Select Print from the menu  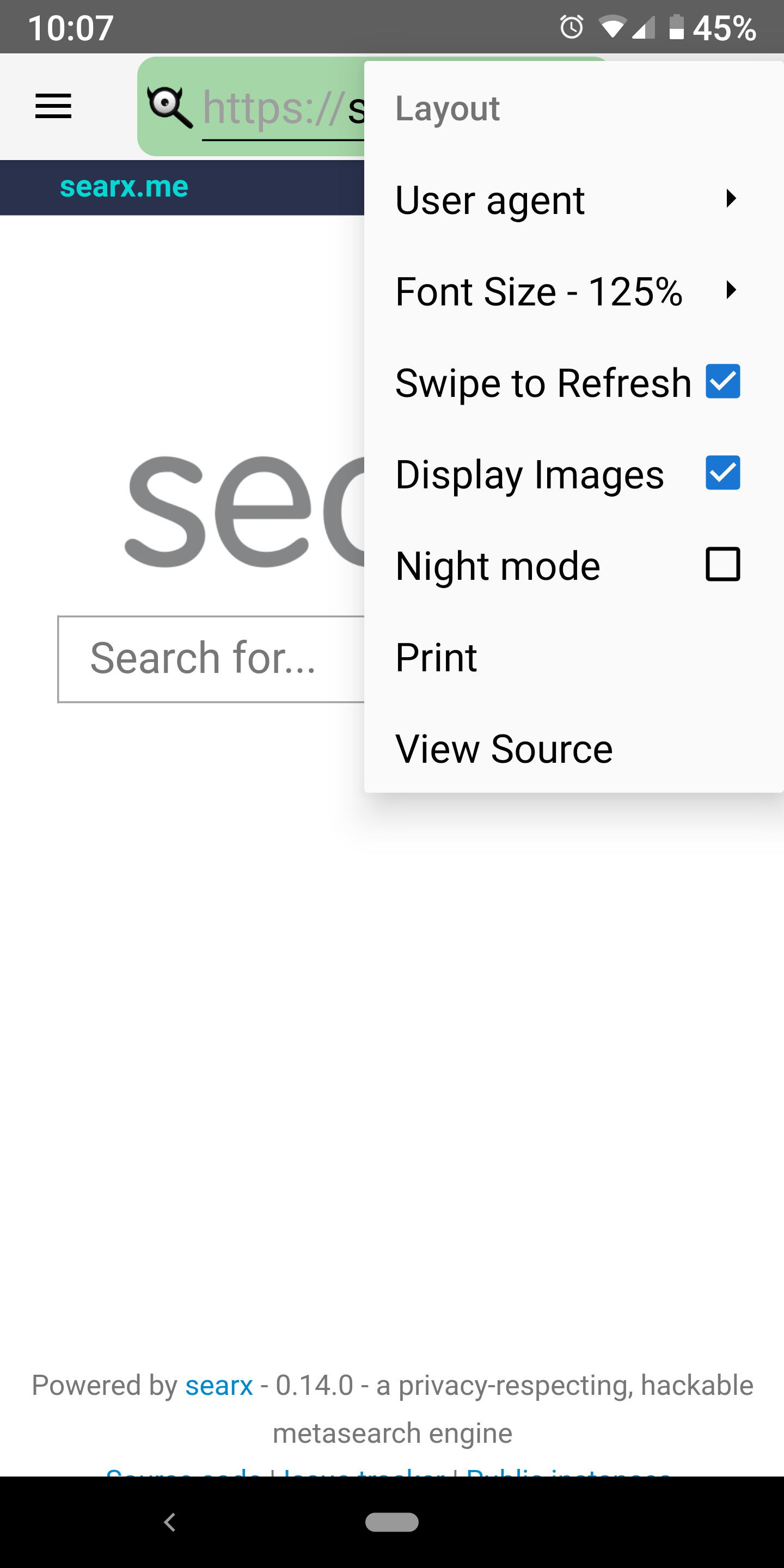coord(573,657)
